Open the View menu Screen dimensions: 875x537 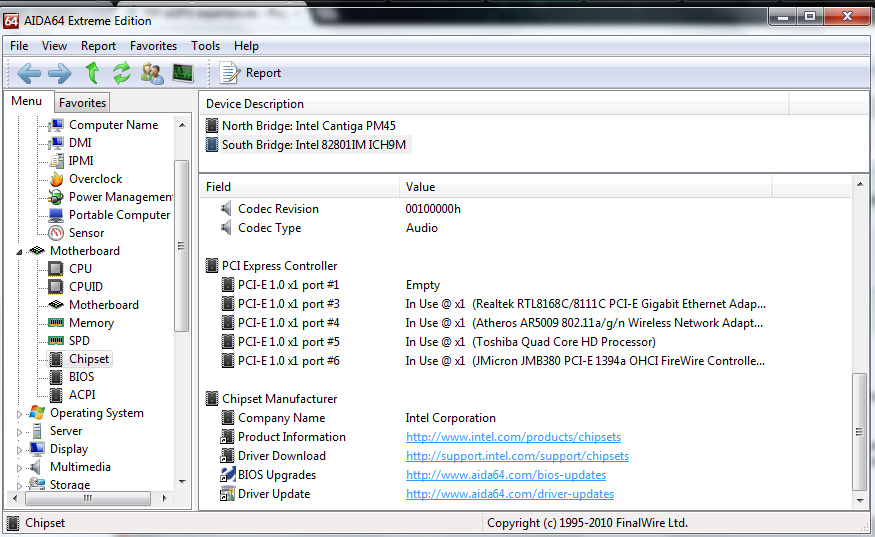click(54, 46)
